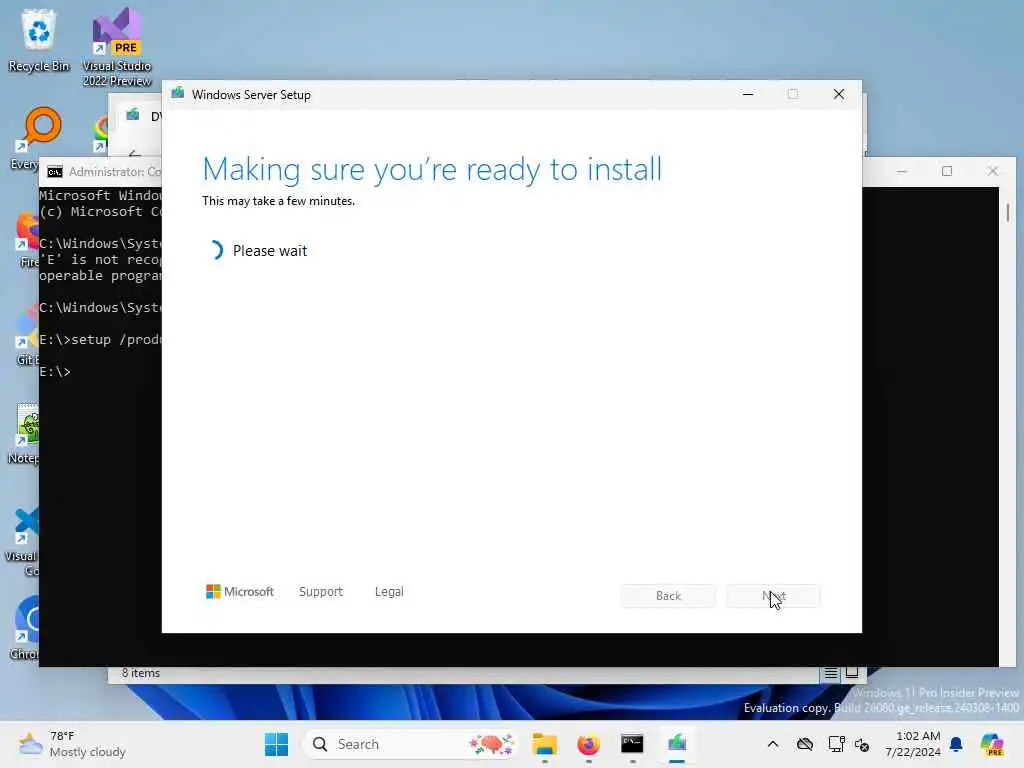1024x768 pixels.
Task: Minimize the Windows Server Setup window
Action: click(748, 94)
